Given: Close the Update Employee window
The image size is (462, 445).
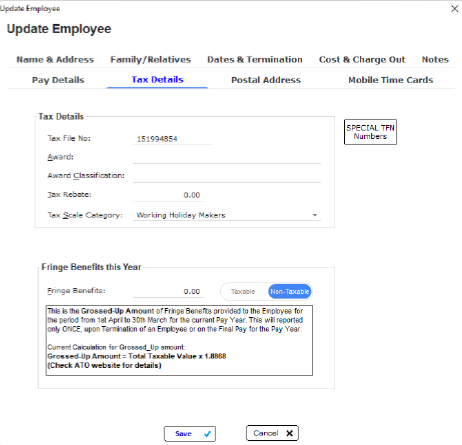Looking at the screenshot, I should click(454, 9).
